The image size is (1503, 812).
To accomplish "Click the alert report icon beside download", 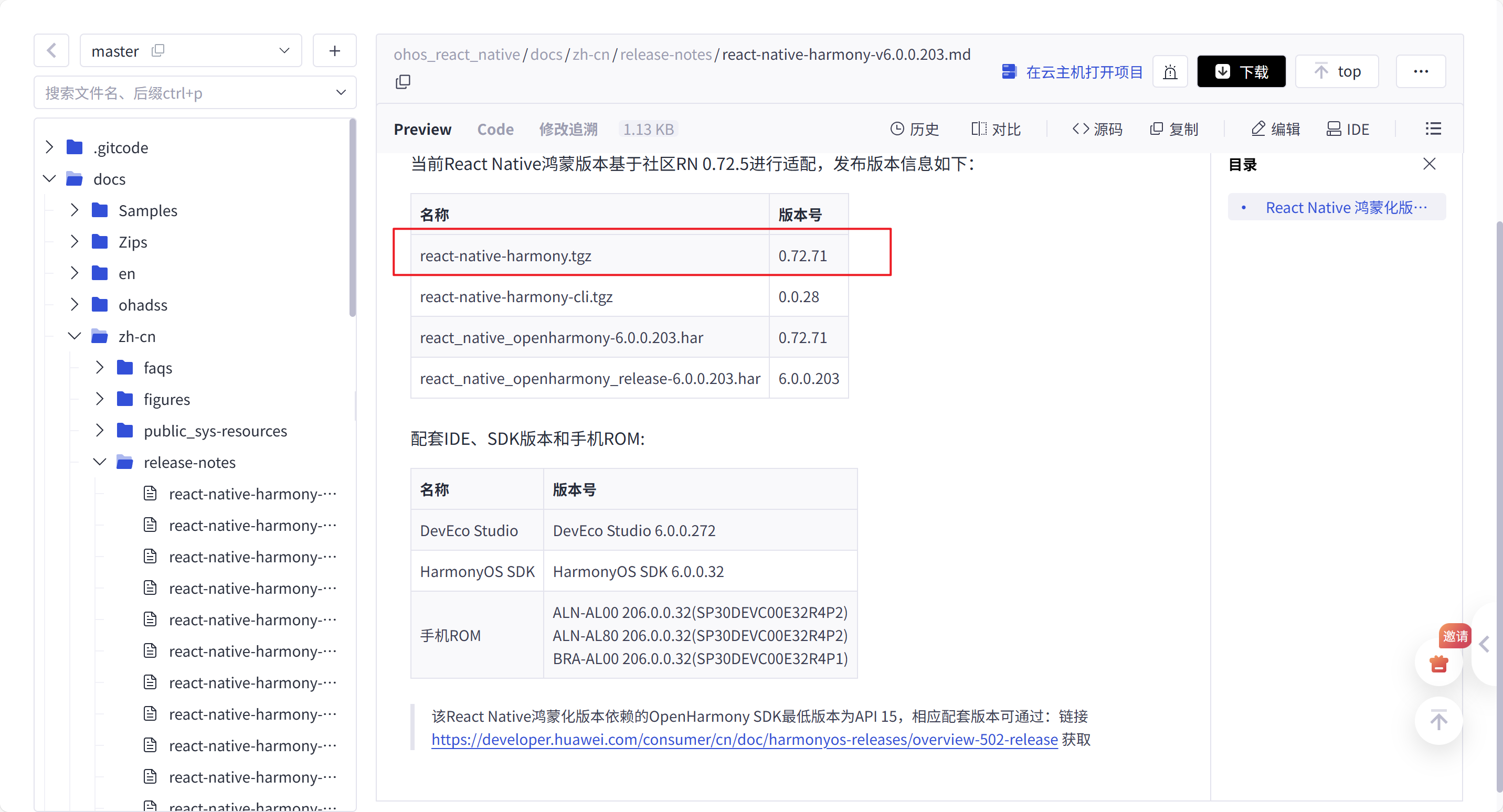I will pos(1170,72).
